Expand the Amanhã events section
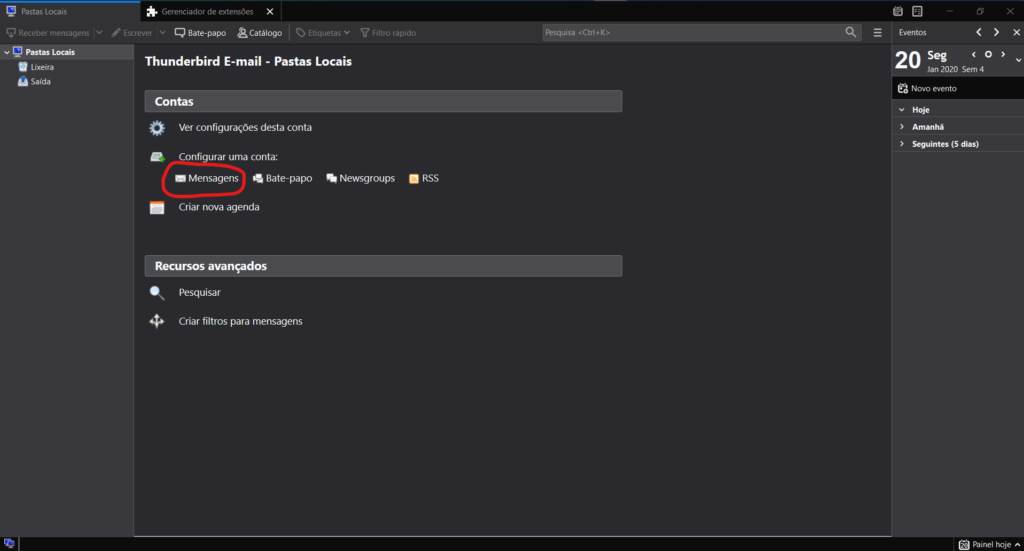The width and height of the screenshot is (1024, 551). pyautogui.click(x=902, y=127)
